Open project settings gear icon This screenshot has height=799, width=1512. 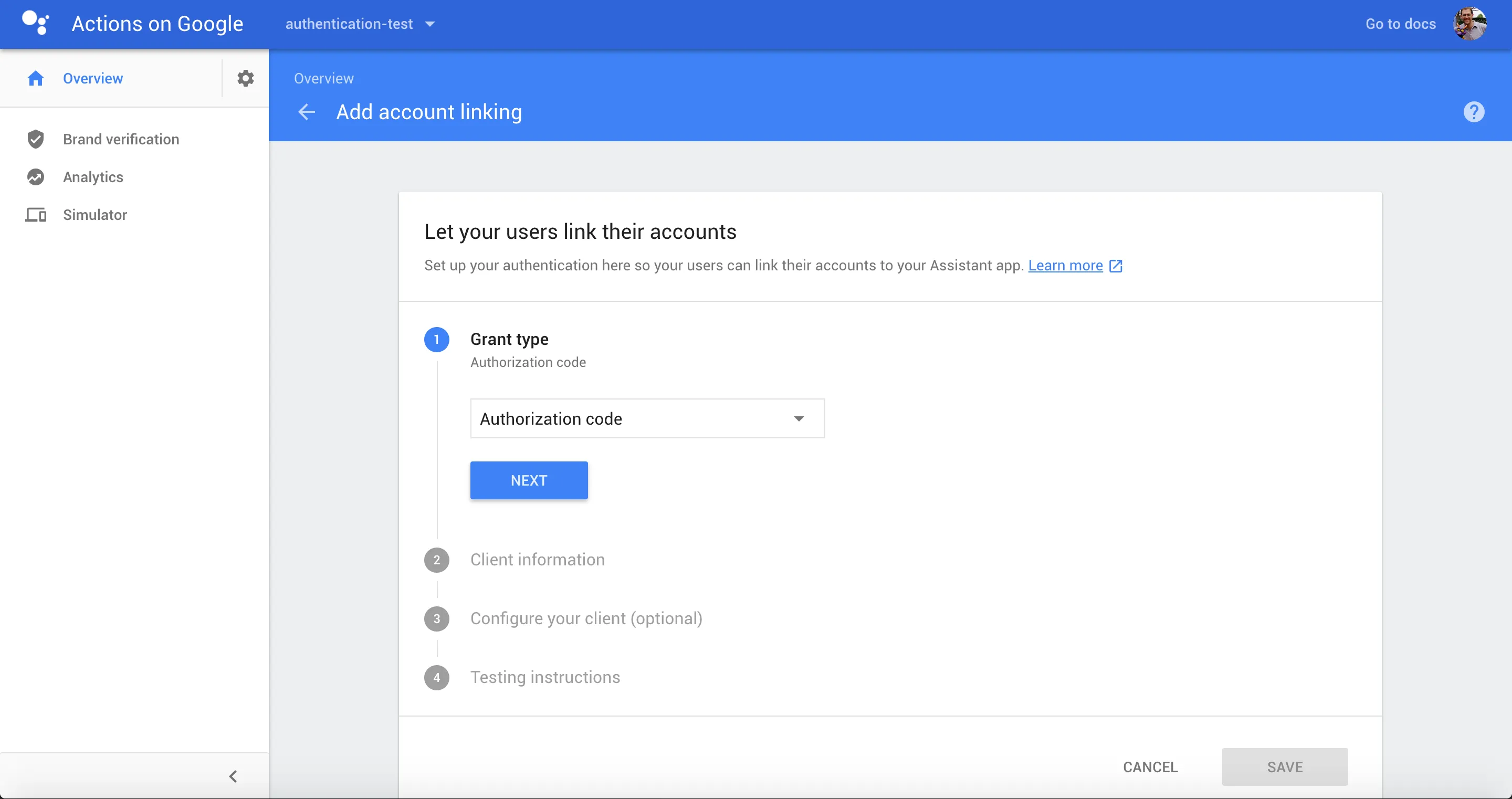pyautogui.click(x=245, y=78)
